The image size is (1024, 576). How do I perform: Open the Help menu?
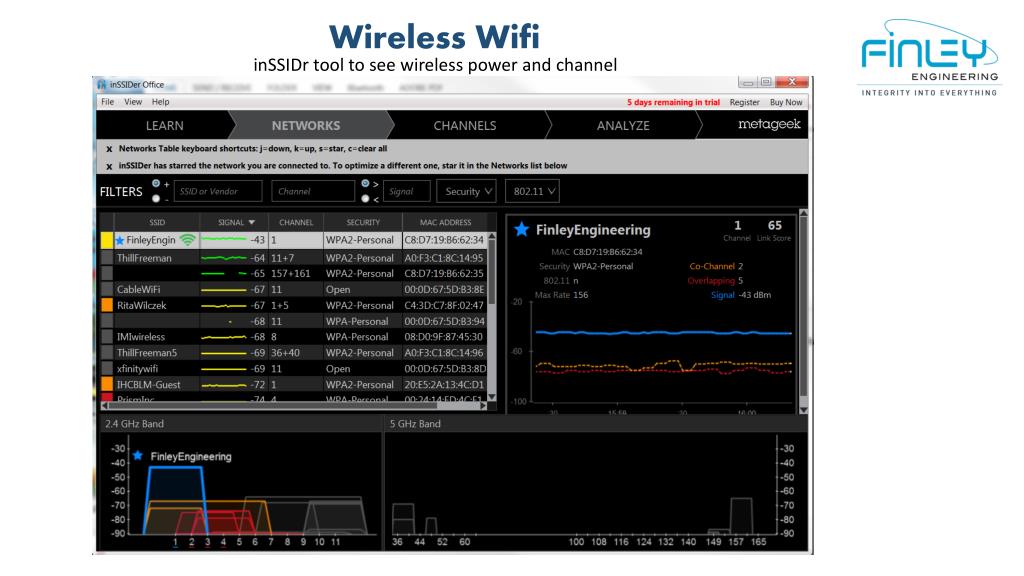point(161,102)
